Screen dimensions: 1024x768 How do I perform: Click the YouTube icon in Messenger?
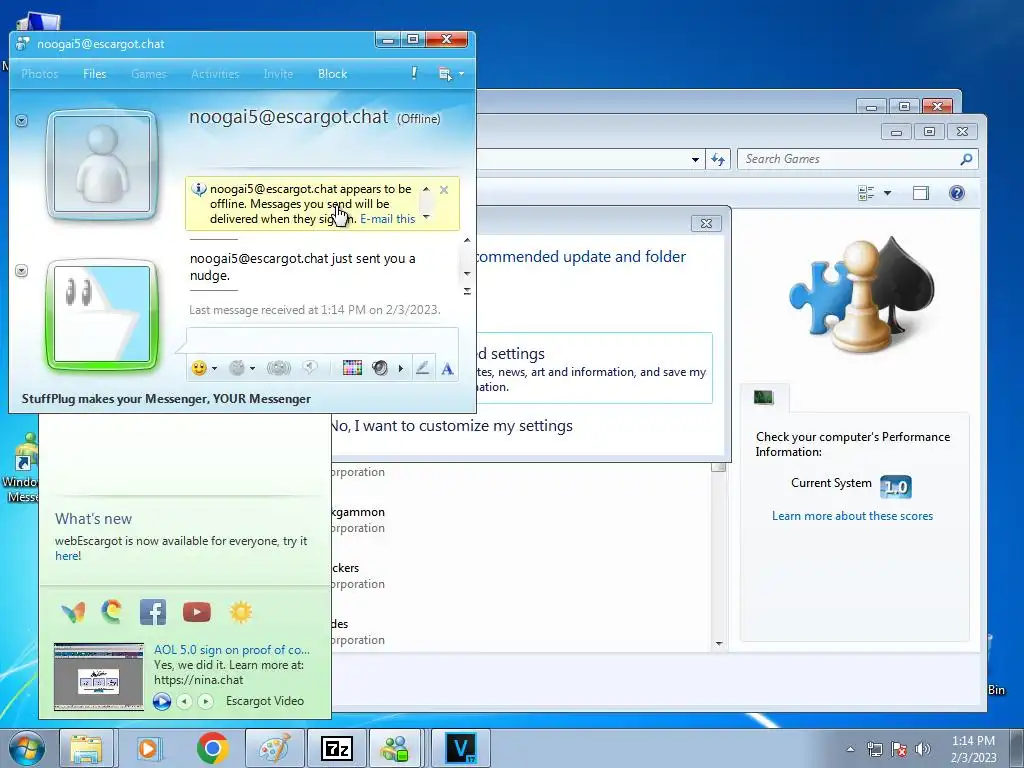197,613
